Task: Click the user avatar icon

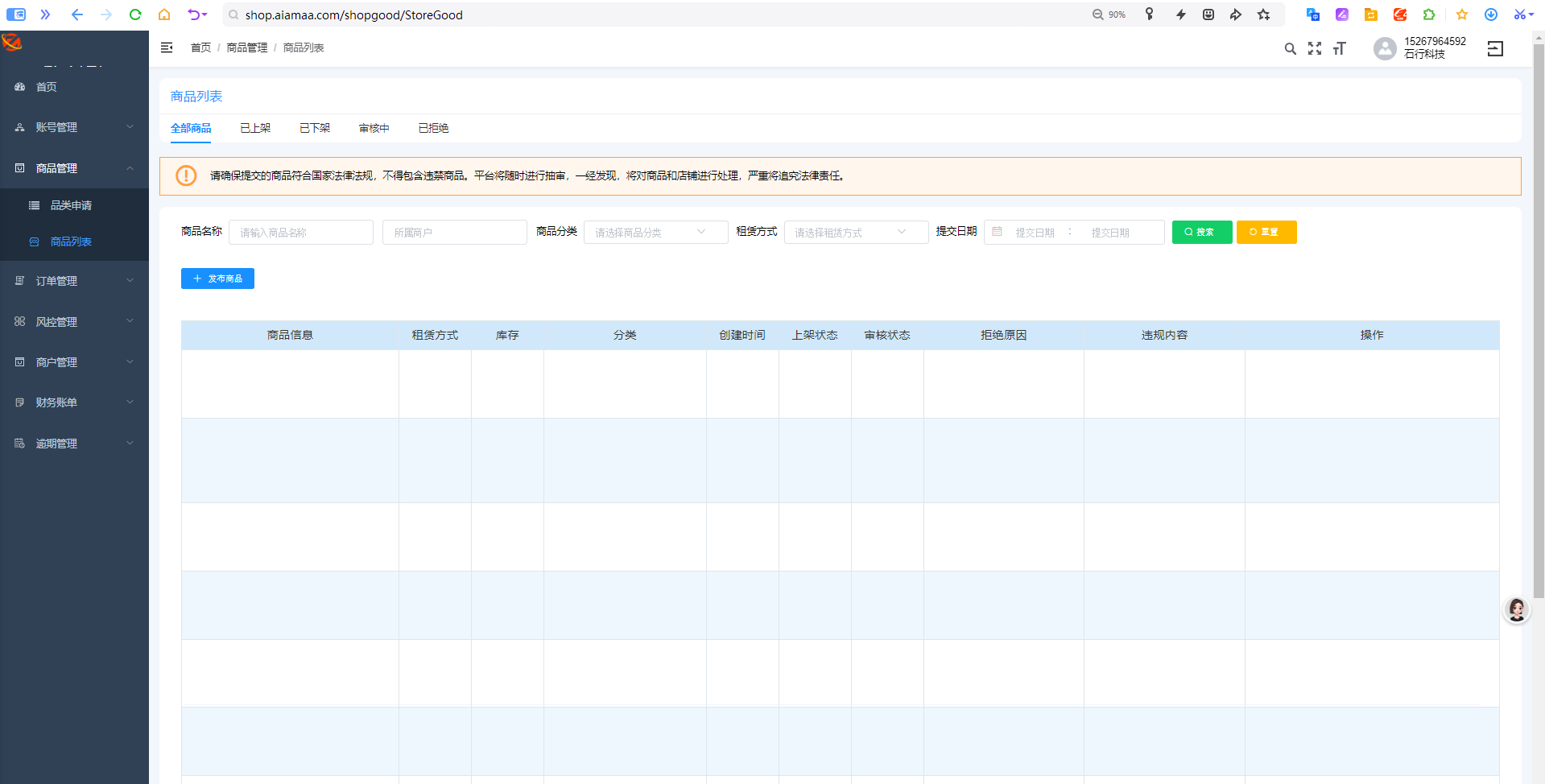Action: coord(1385,49)
